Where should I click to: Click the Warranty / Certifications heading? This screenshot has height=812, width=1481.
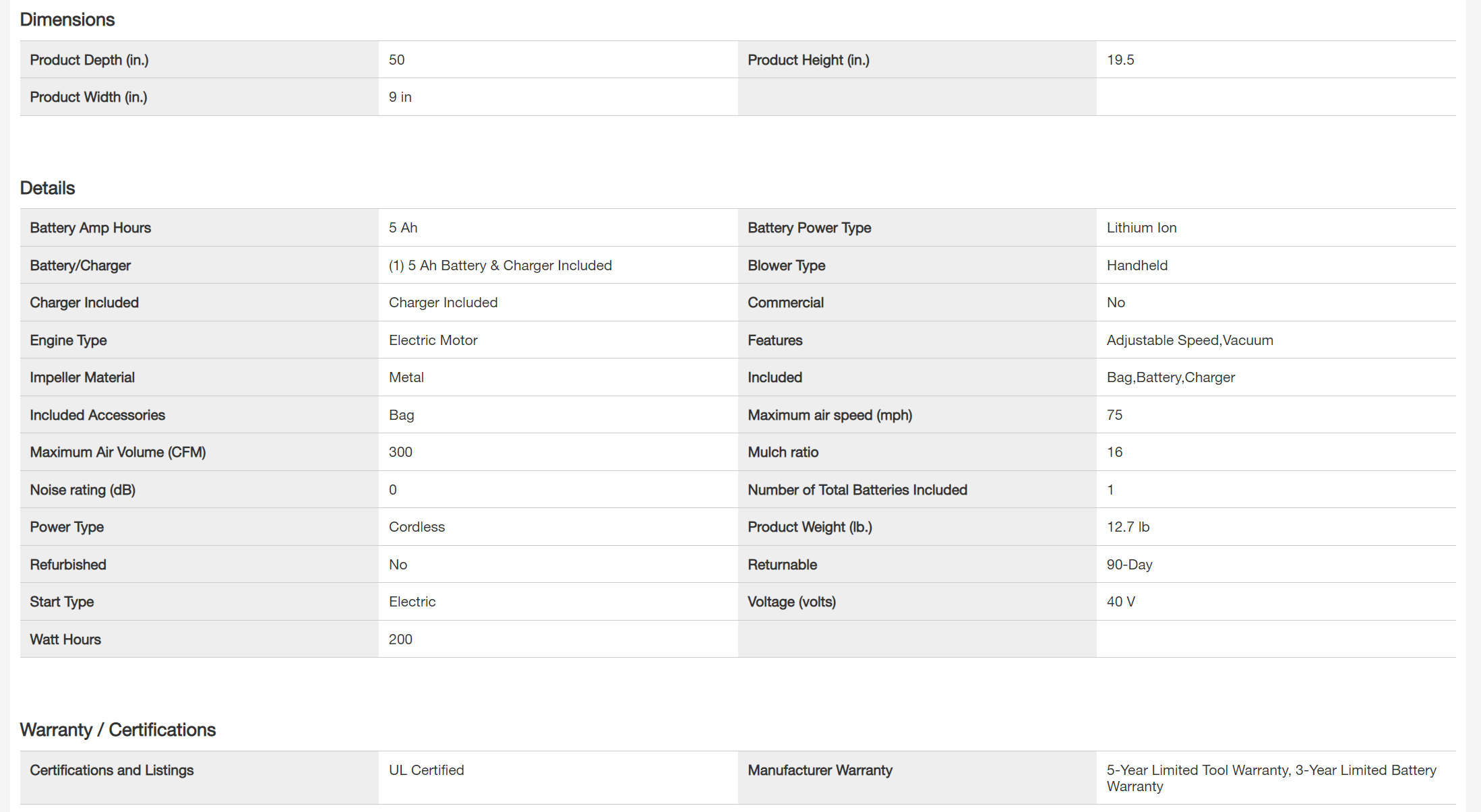(x=118, y=730)
